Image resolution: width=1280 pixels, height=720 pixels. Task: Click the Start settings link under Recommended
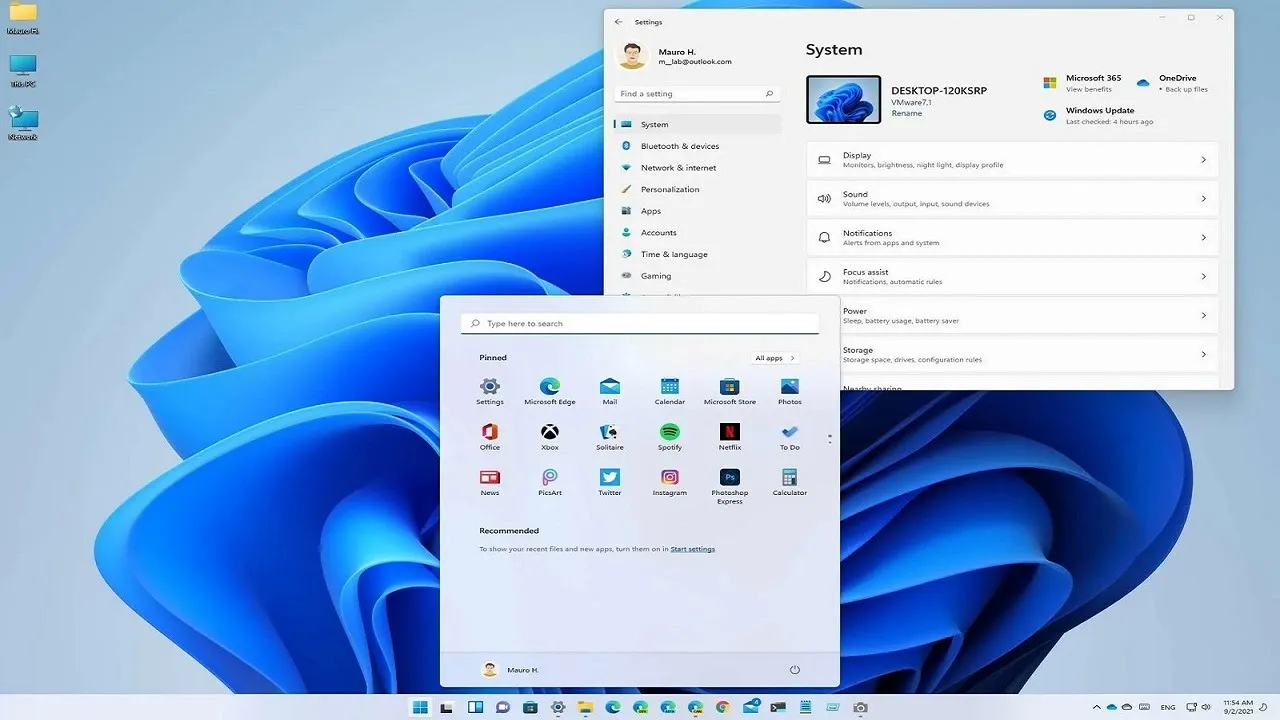point(693,549)
